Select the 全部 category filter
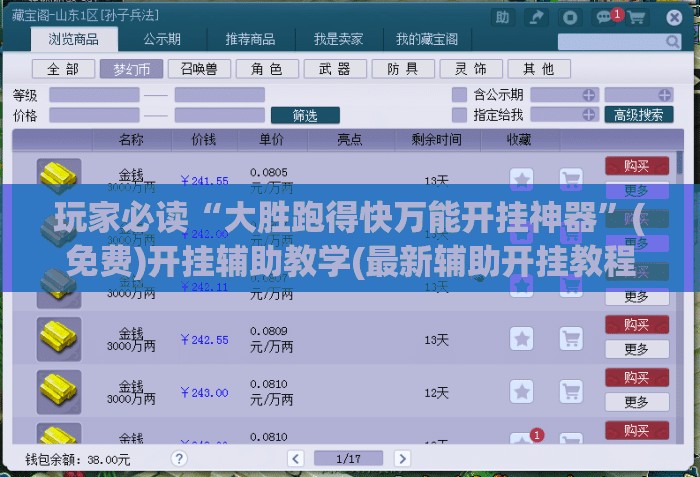 pyautogui.click(x=63, y=69)
